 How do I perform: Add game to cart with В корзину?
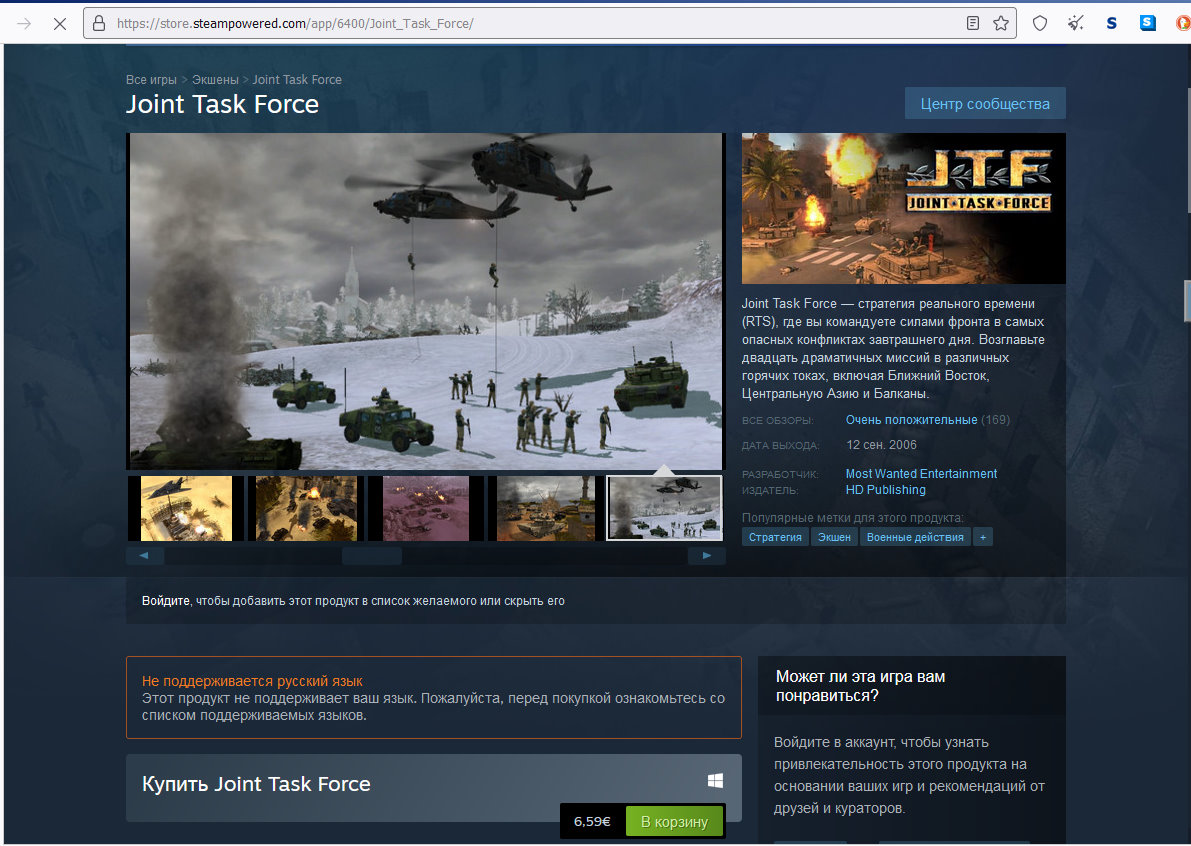674,822
